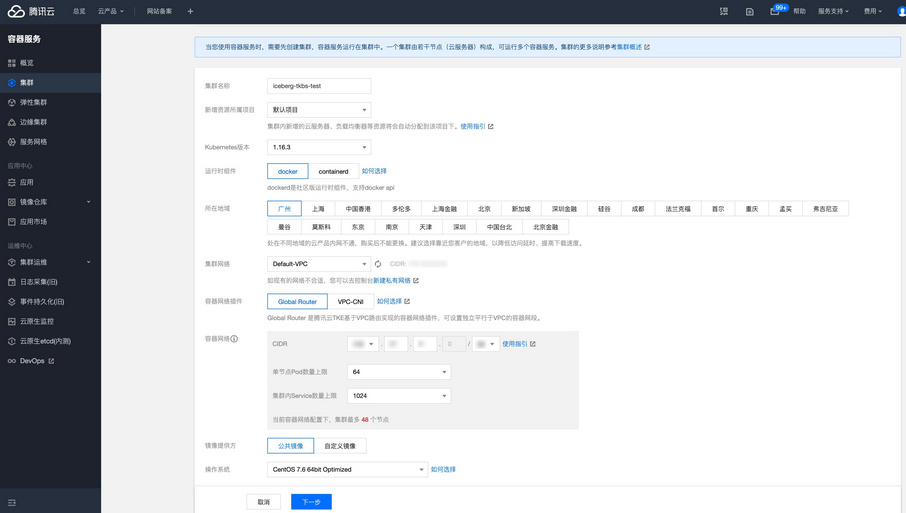This screenshot has width=906, height=513.
Task: Click the 服务网格 icon in sidebar
Action: click(12, 142)
